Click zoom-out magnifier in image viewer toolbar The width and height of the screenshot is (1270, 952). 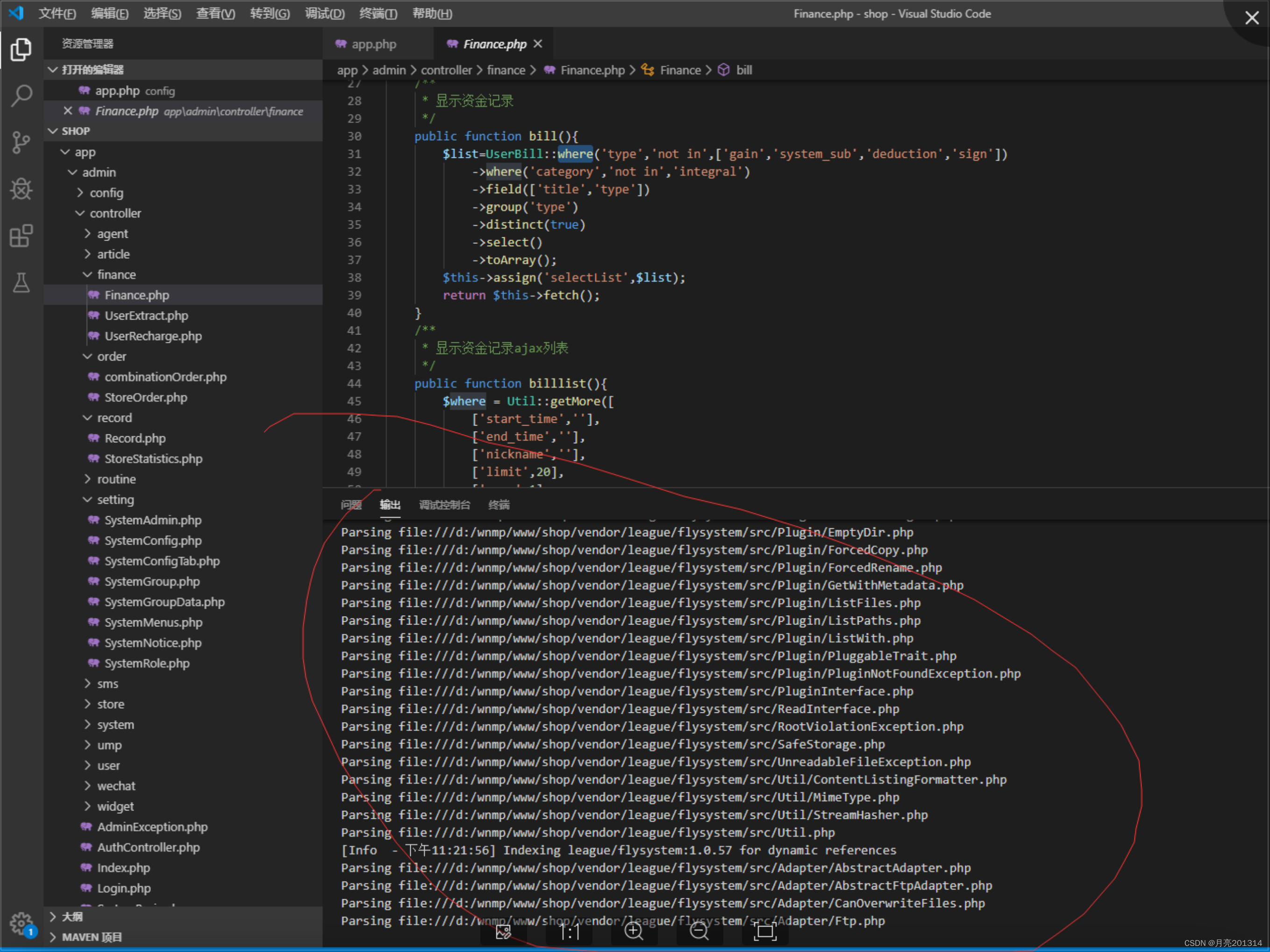coord(699,931)
